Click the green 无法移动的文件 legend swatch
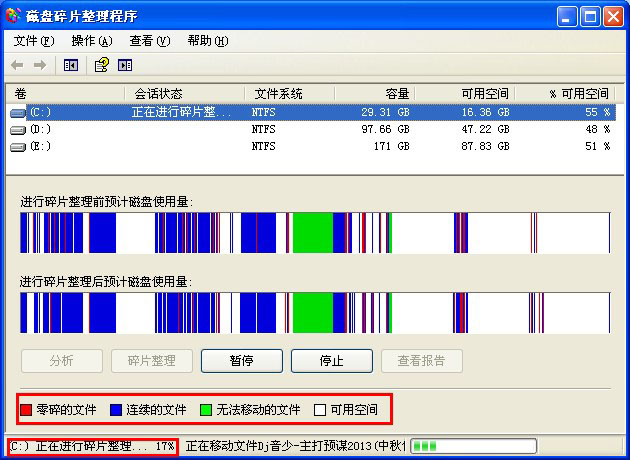Image resolution: width=630 pixels, height=460 pixels. coord(206,409)
